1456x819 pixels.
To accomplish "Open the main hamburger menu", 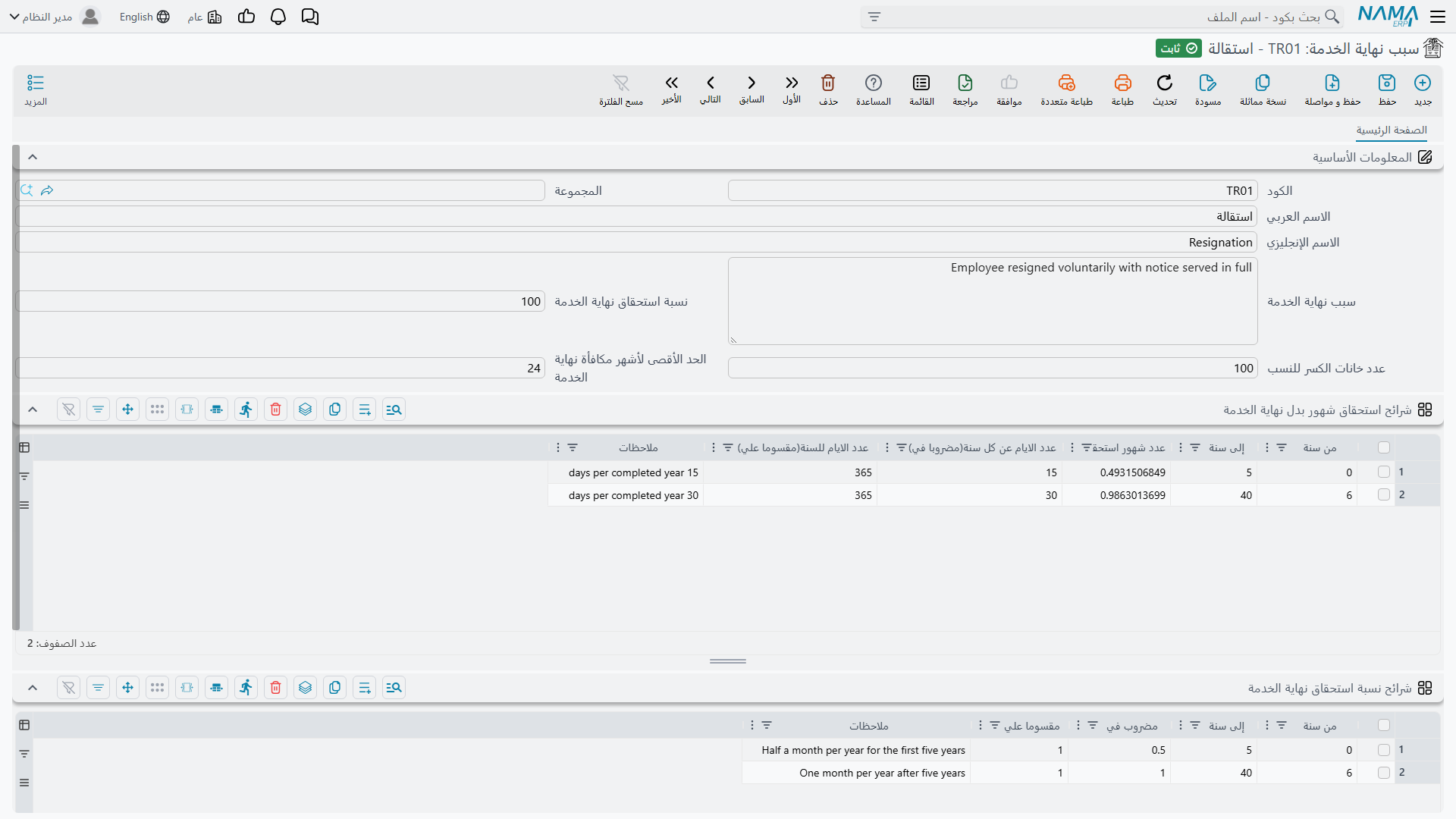I will click(1438, 17).
